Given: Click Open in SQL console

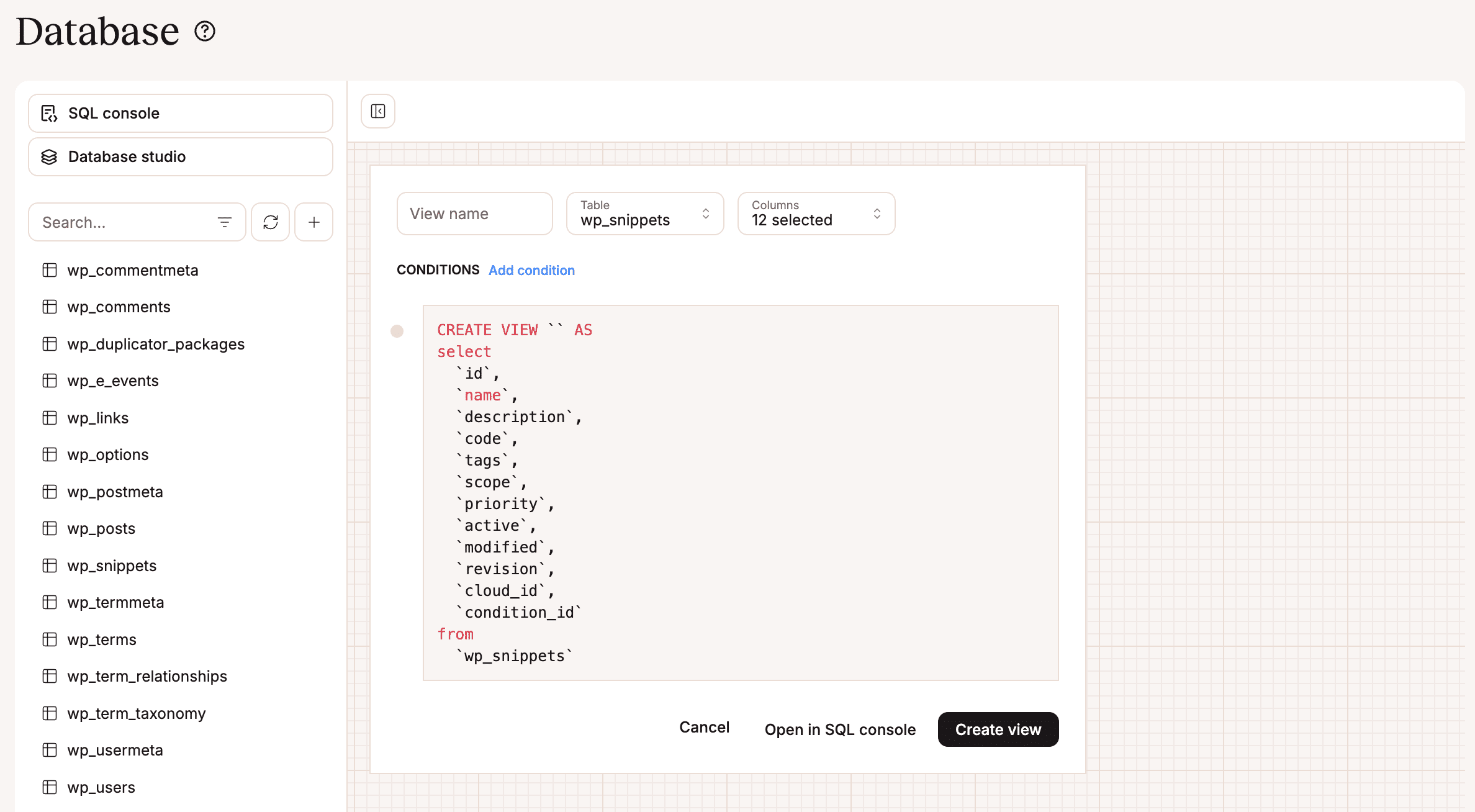Looking at the screenshot, I should click(x=841, y=729).
